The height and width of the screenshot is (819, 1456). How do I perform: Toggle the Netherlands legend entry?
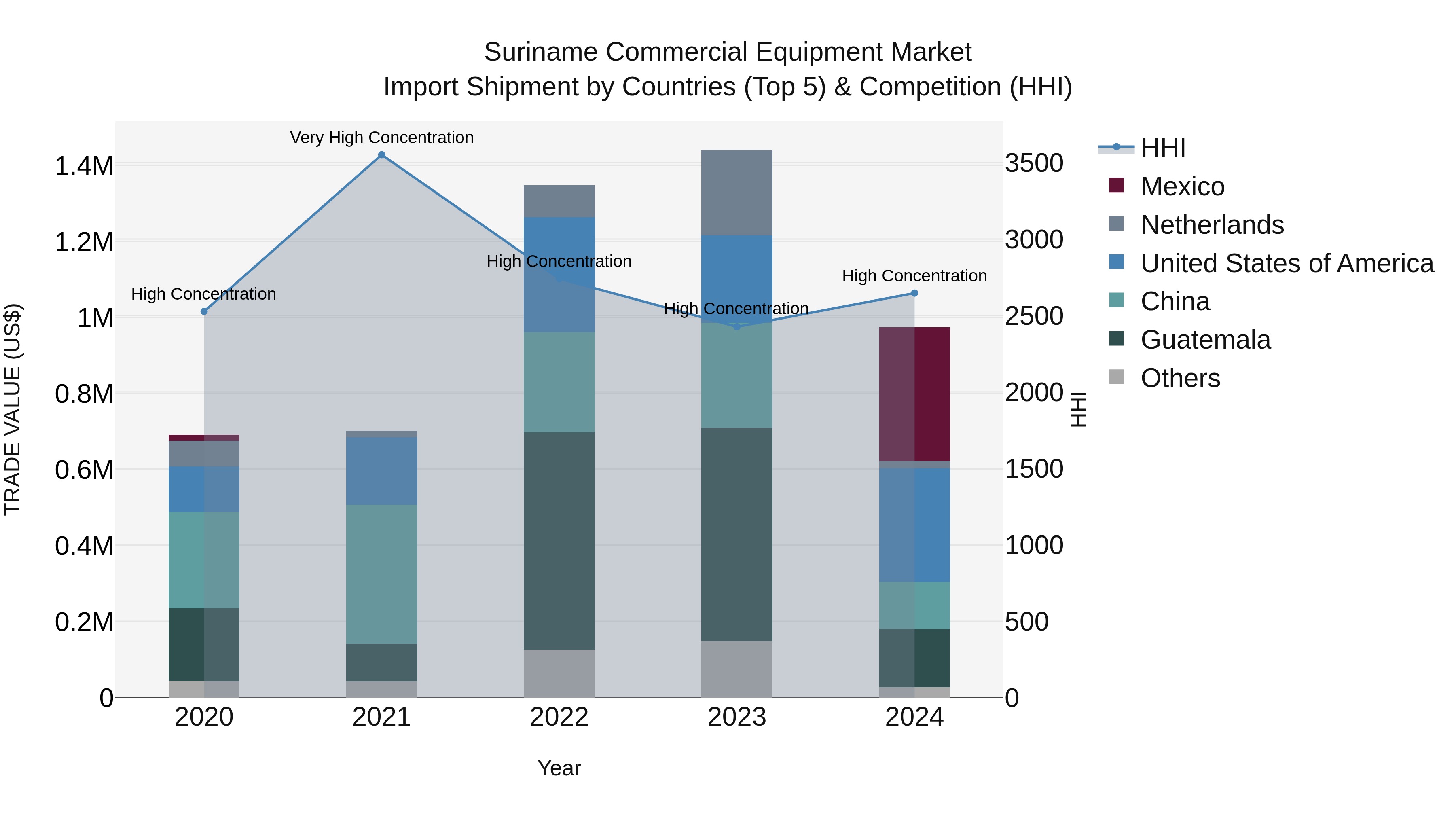coord(1197,224)
